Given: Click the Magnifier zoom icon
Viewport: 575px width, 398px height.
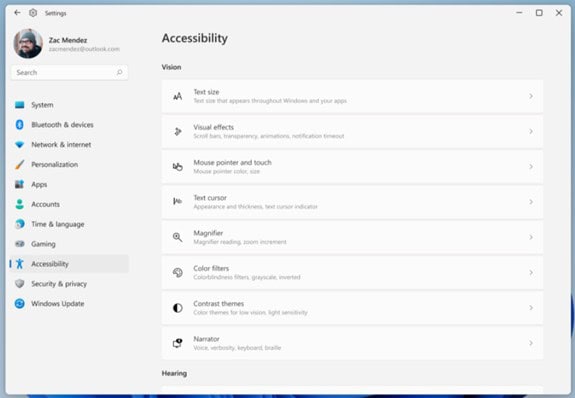Looking at the screenshot, I should pos(177,237).
